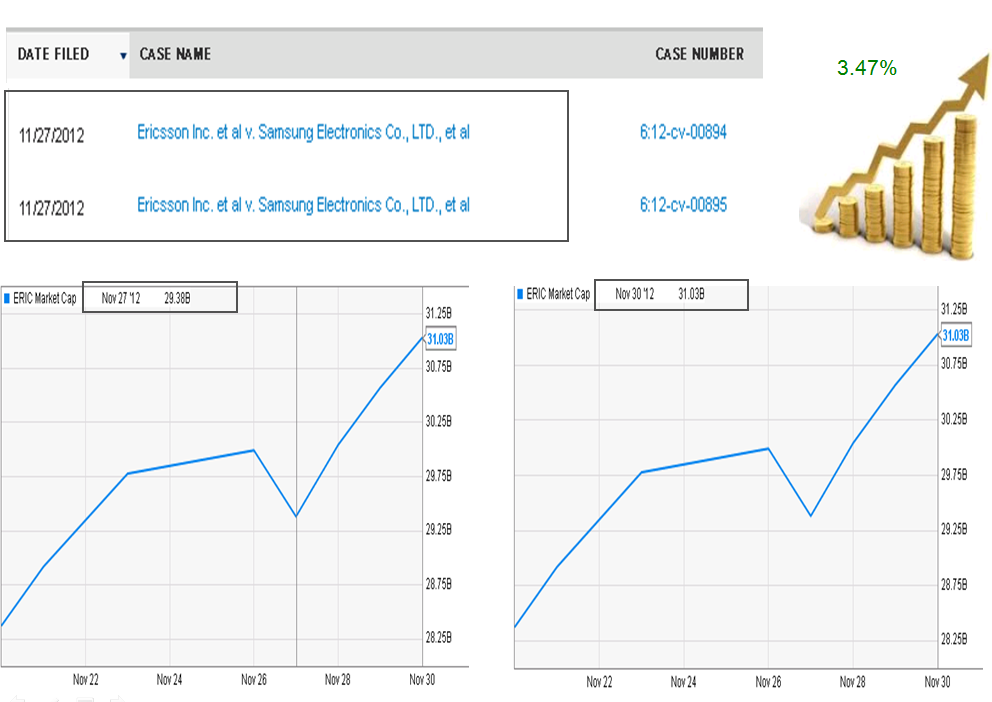
Task: Click the Nov 27 '12 29.38B readout box
Action: coord(160,297)
